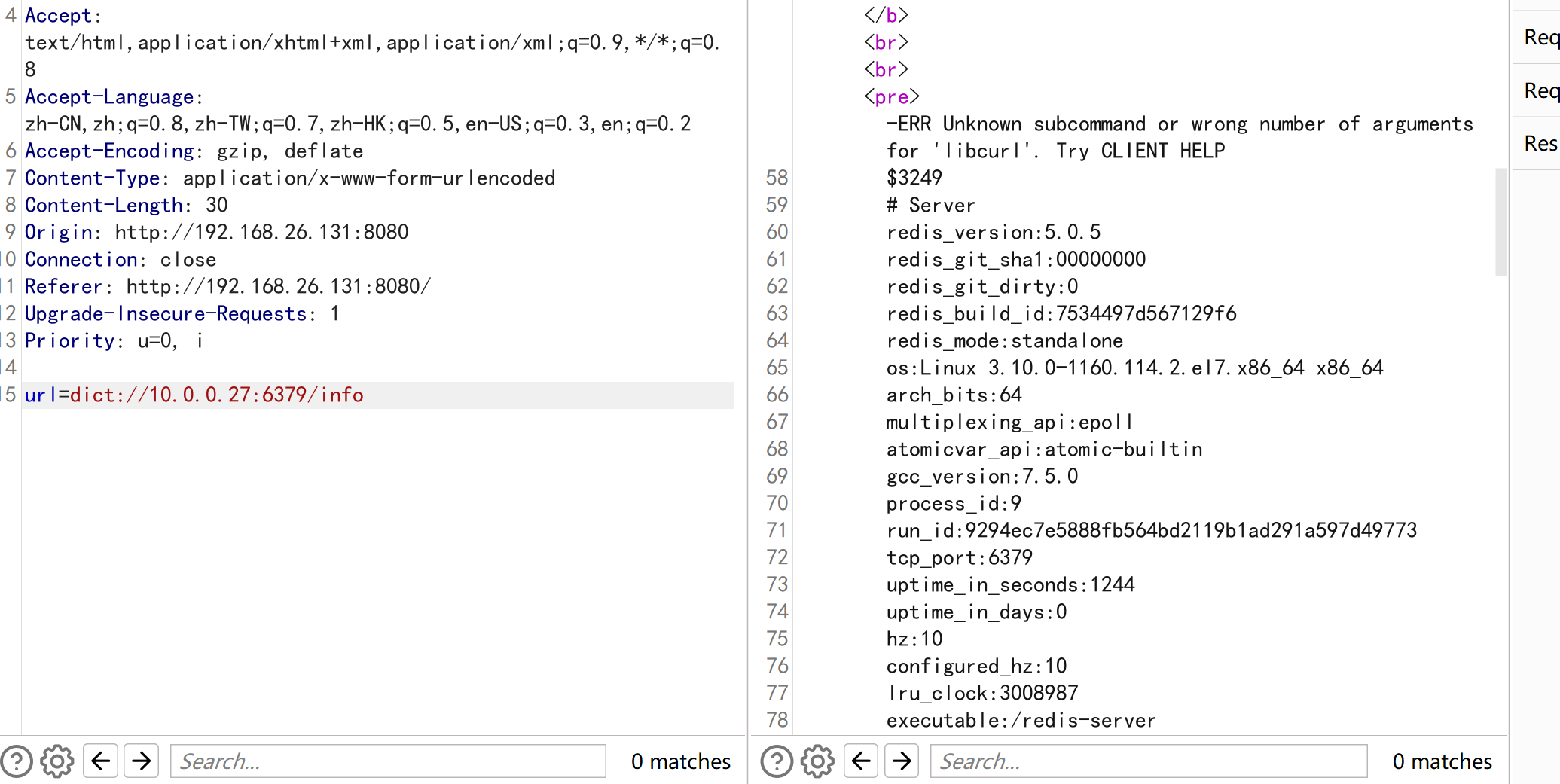Click the 0 matches label in the request pane
Image resolution: width=1560 pixels, height=784 pixels.
pos(681,761)
